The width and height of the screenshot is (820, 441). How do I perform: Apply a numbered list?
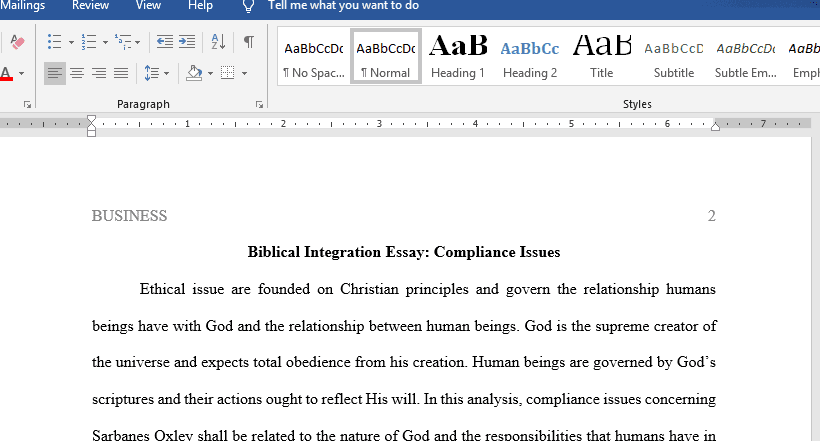89,41
